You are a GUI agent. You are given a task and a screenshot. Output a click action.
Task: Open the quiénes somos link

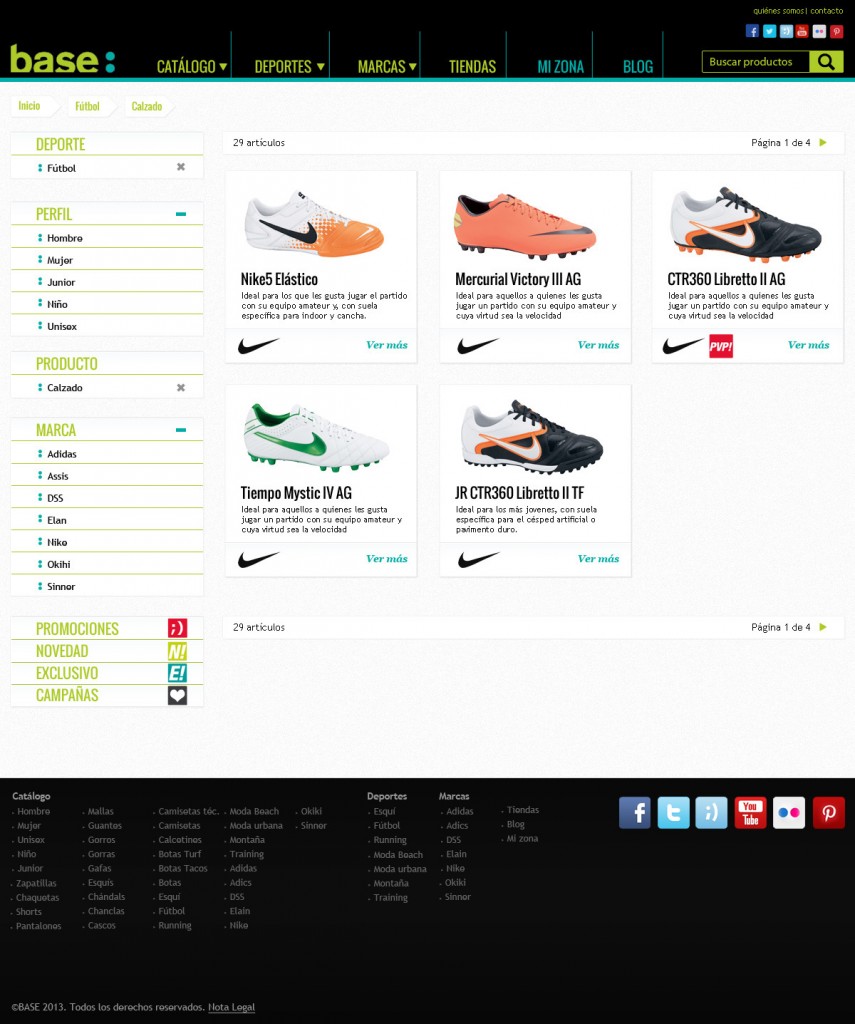779,11
